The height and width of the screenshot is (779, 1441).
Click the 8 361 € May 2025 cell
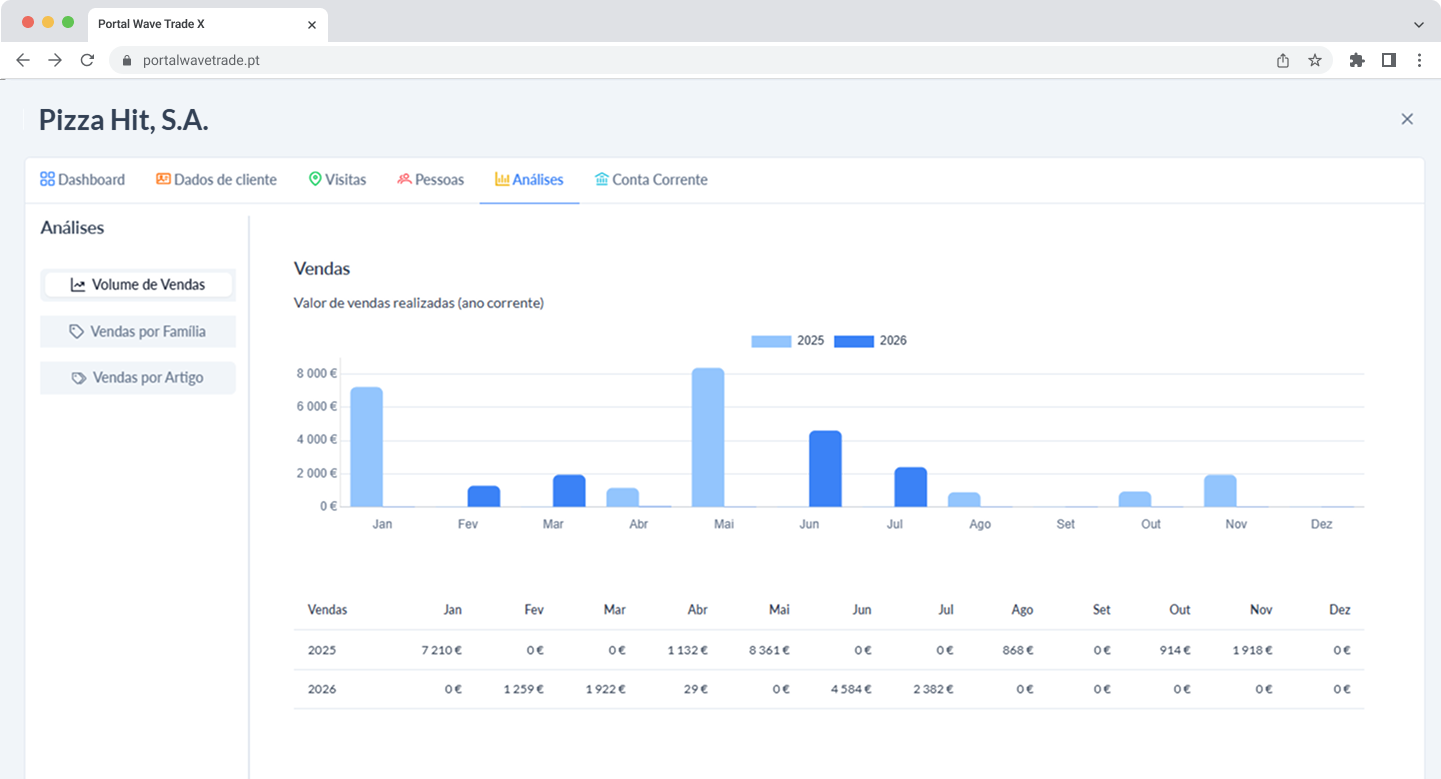pos(769,650)
